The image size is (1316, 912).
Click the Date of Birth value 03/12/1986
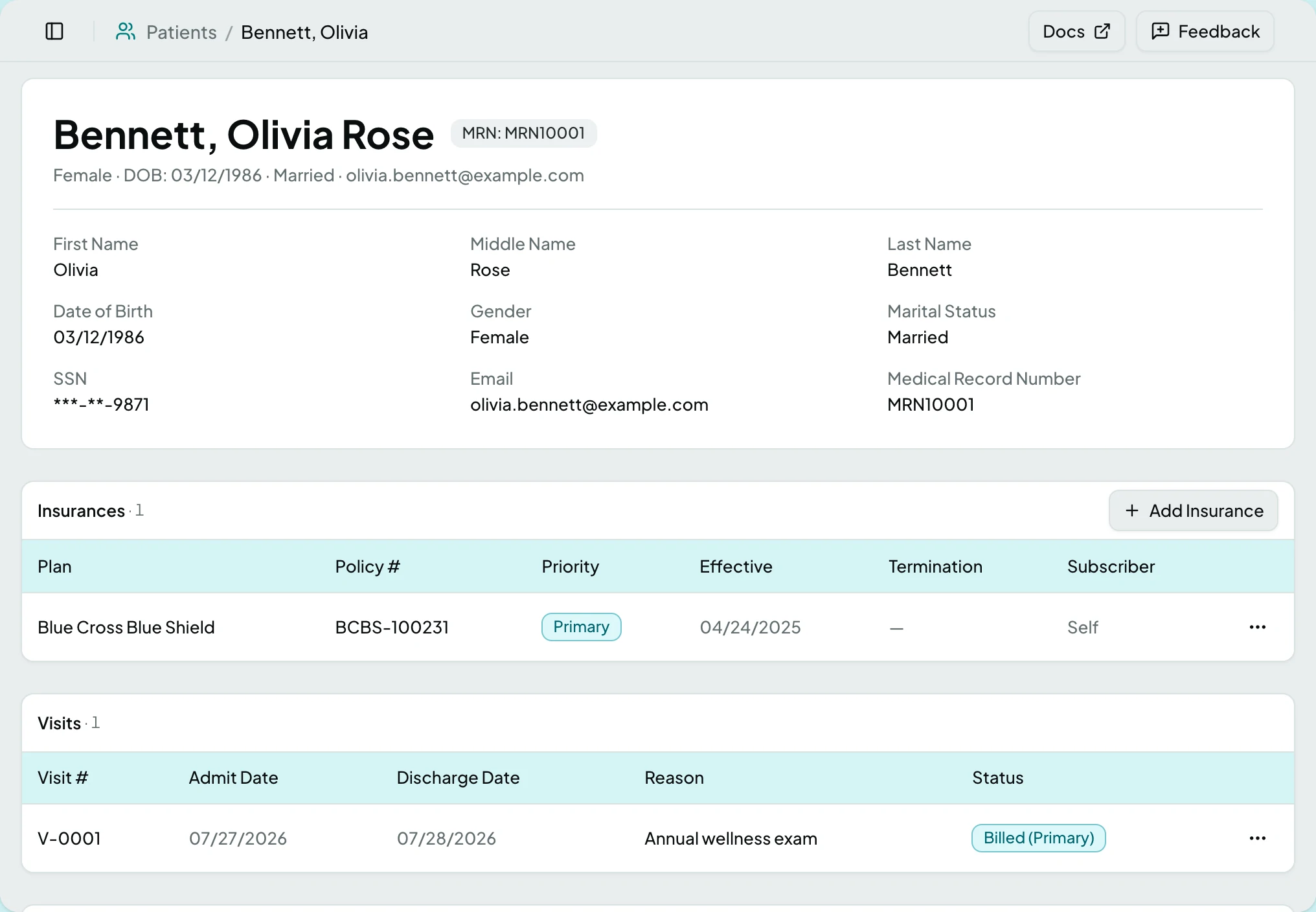pyautogui.click(x=98, y=337)
